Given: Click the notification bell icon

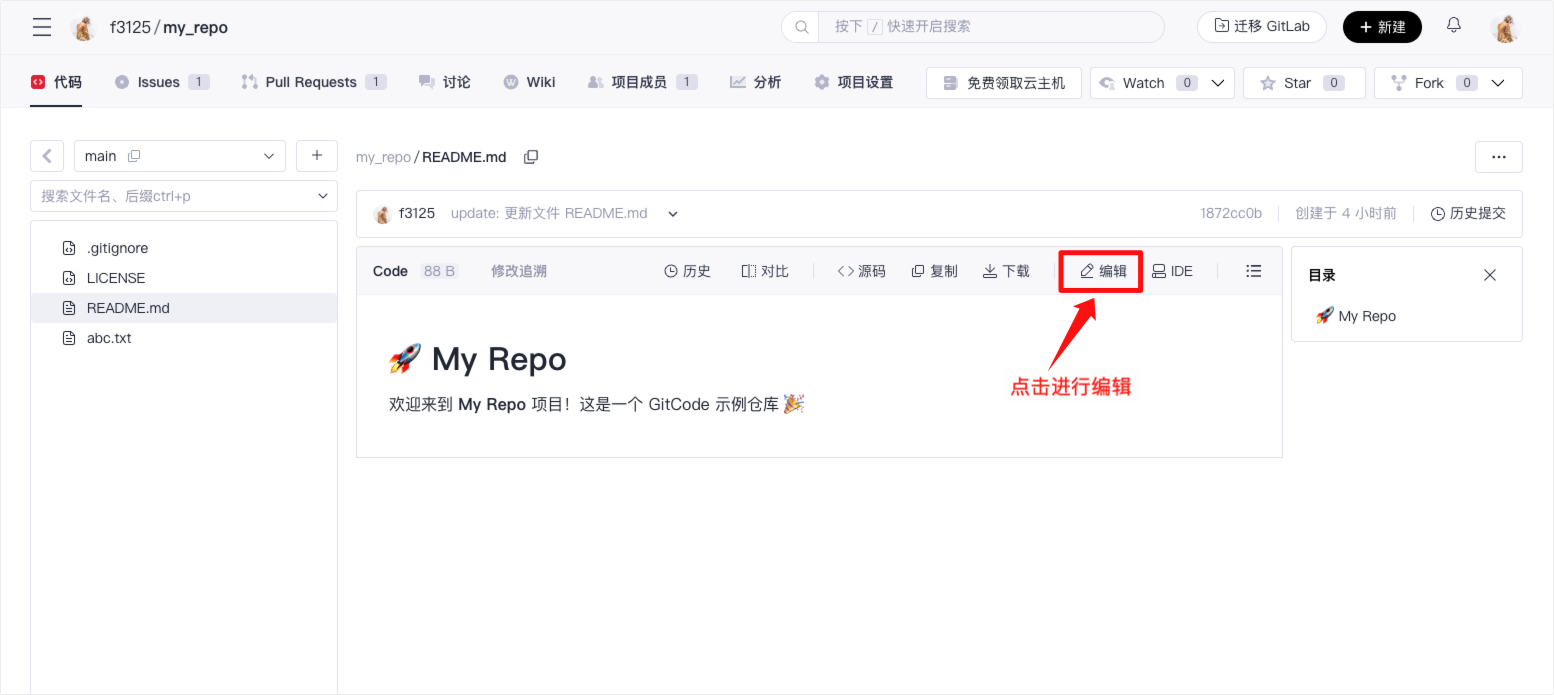Looking at the screenshot, I should 1454,26.
